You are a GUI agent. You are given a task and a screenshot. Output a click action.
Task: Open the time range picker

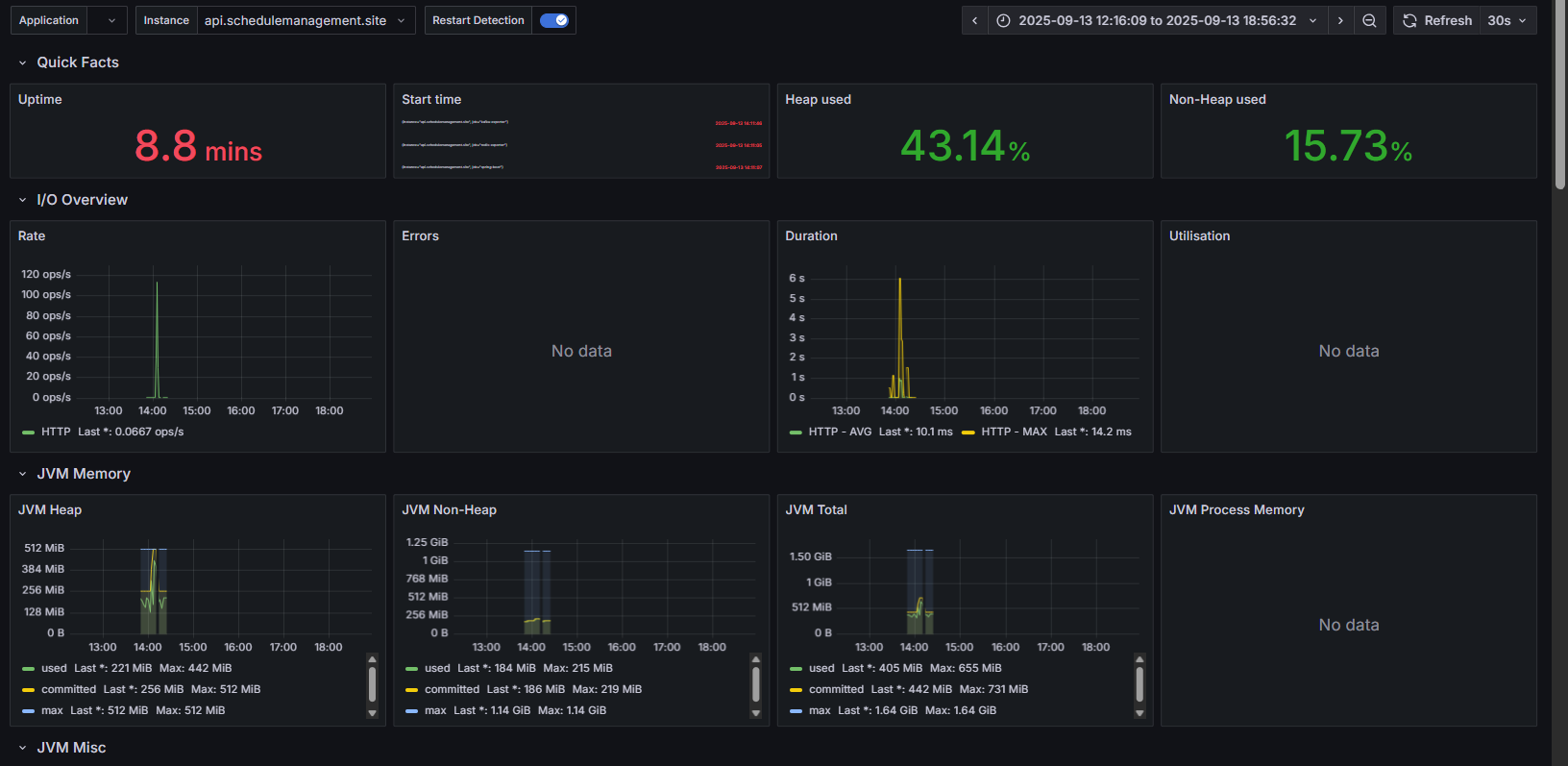coord(1157,20)
